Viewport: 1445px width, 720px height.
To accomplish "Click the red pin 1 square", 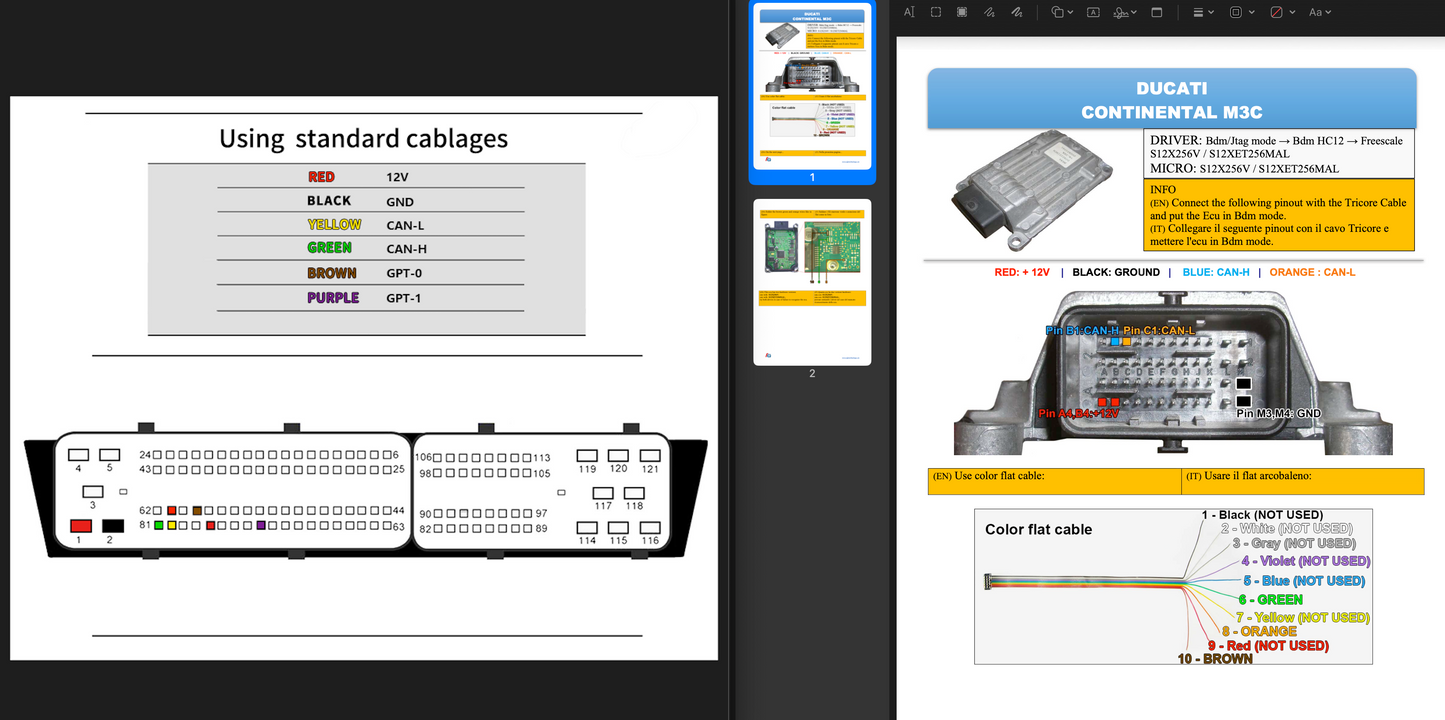I will 80,525.
